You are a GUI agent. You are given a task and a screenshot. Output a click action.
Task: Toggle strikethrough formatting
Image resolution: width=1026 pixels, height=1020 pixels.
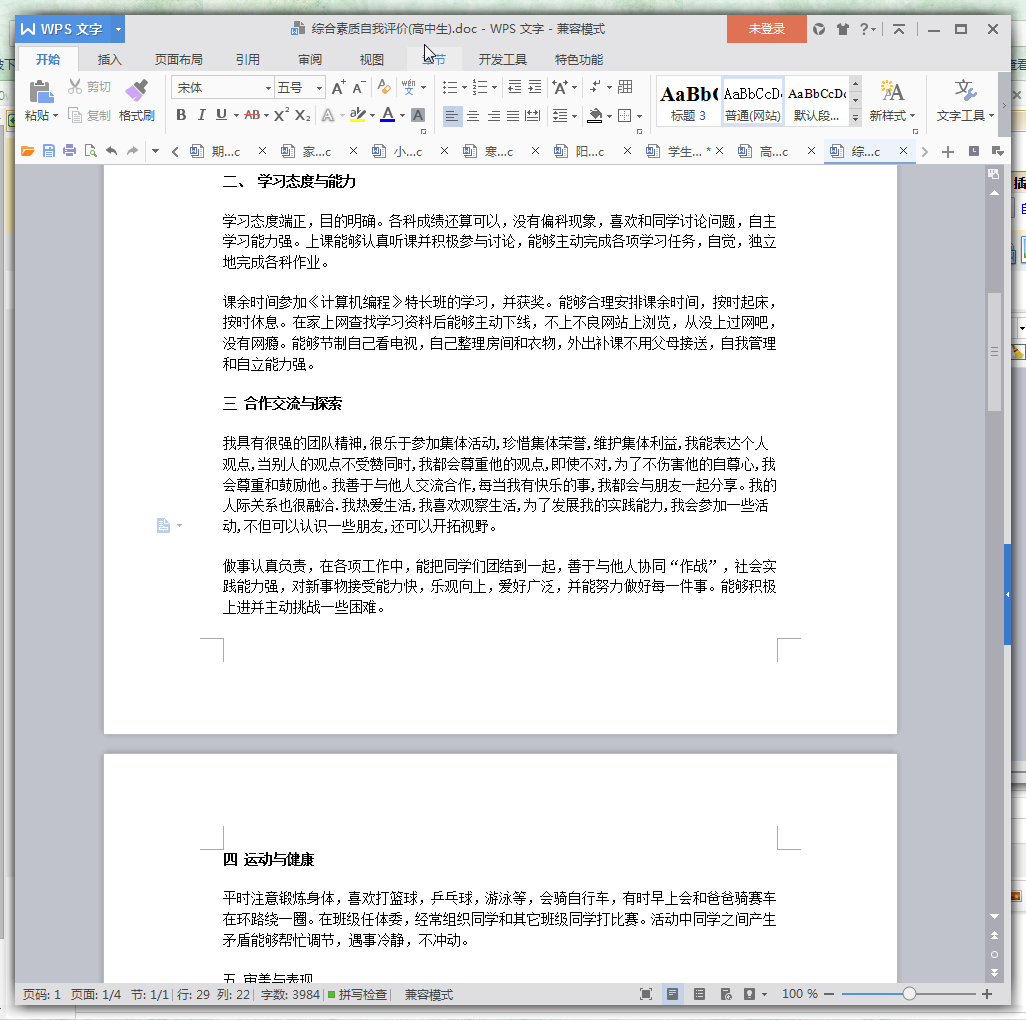click(x=252, y=115)
